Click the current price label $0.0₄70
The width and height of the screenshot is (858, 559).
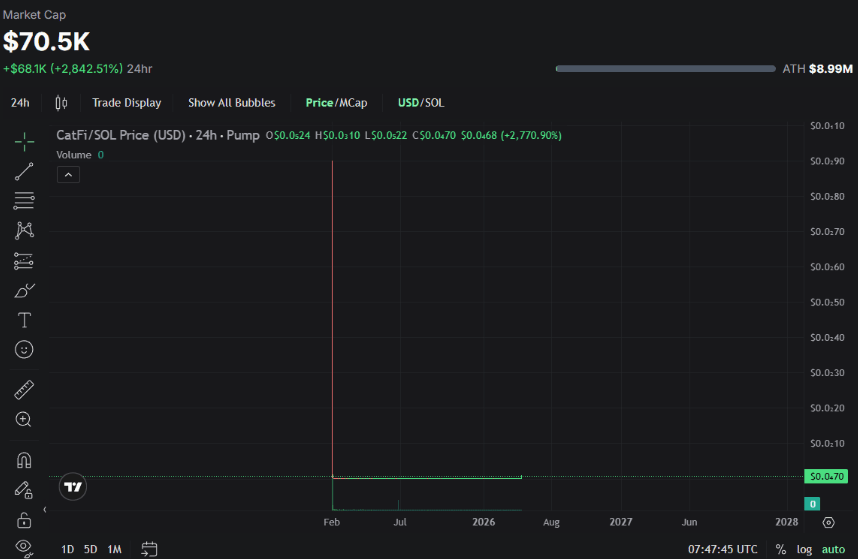[826, 476]
